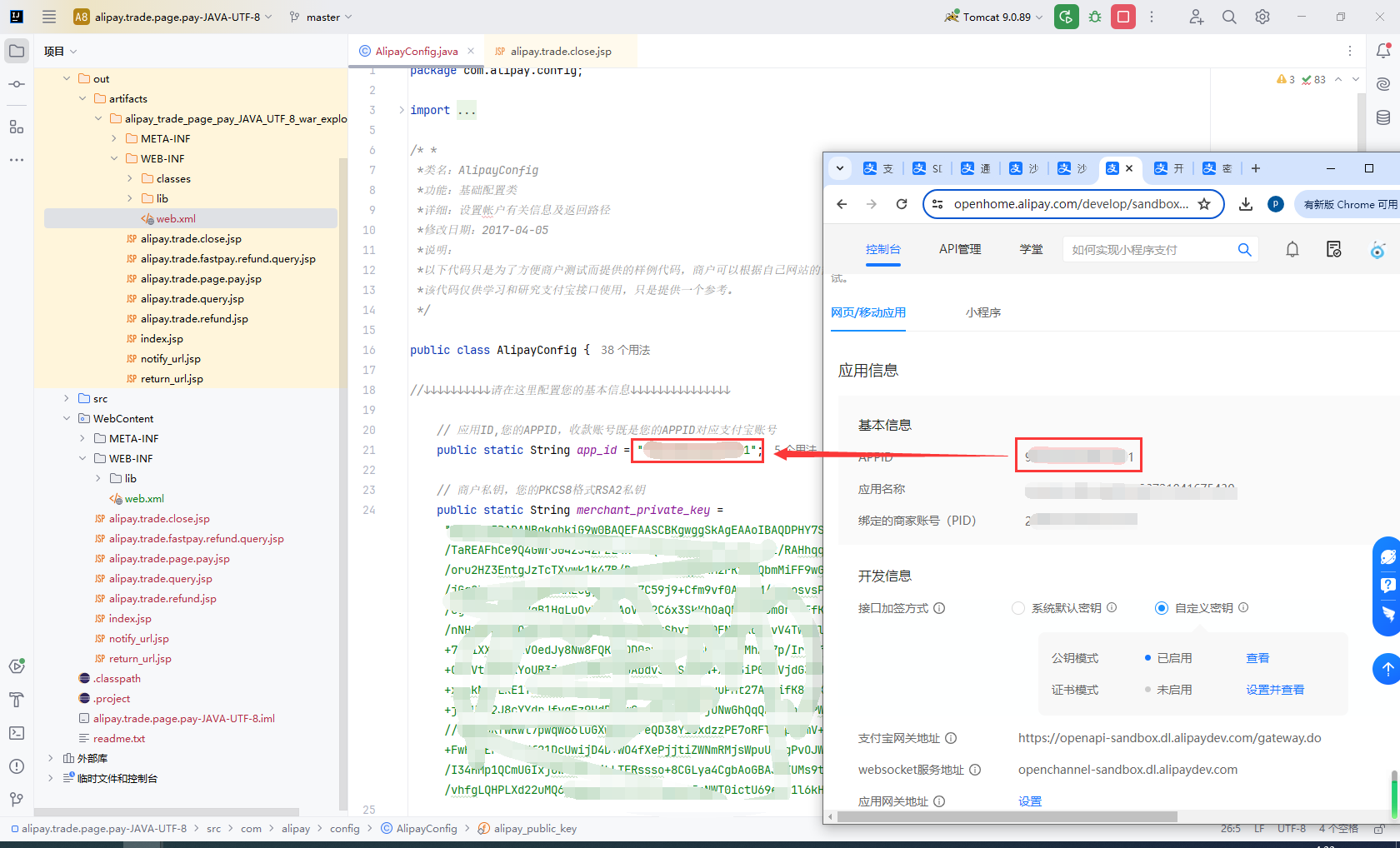Open the Problems tool window icon

[x=17, y=766]
